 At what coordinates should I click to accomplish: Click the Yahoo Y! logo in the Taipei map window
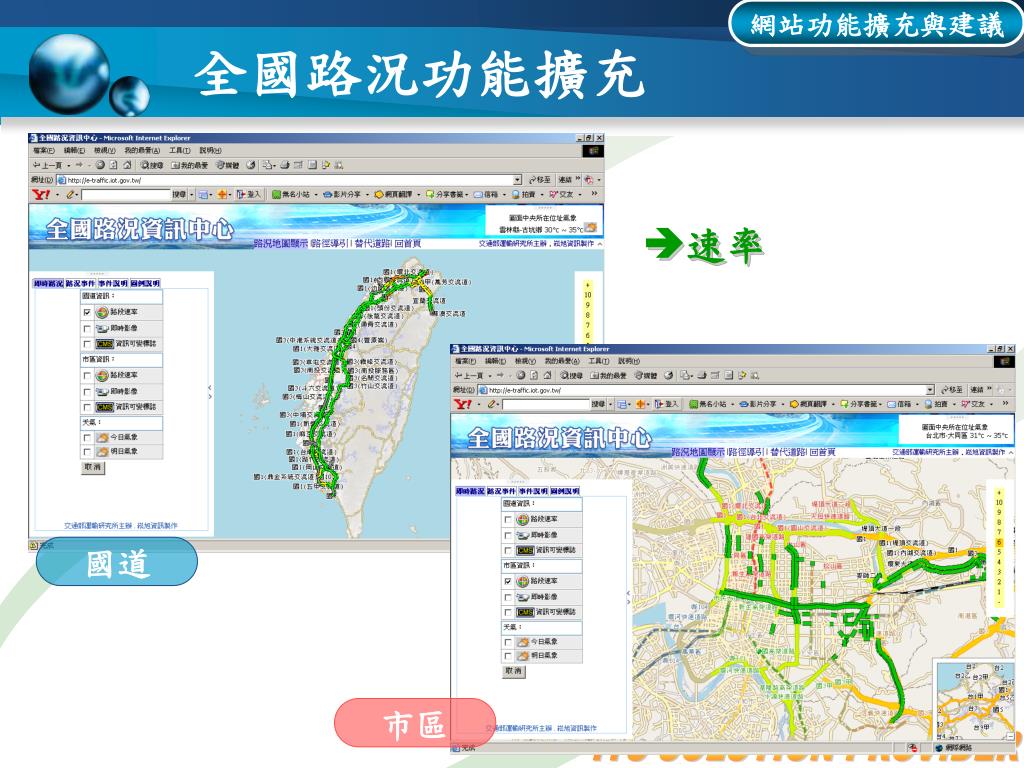point(462,404)
